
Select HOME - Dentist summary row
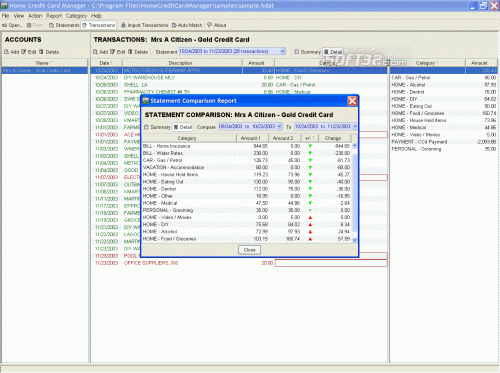(x=444, y=92)
